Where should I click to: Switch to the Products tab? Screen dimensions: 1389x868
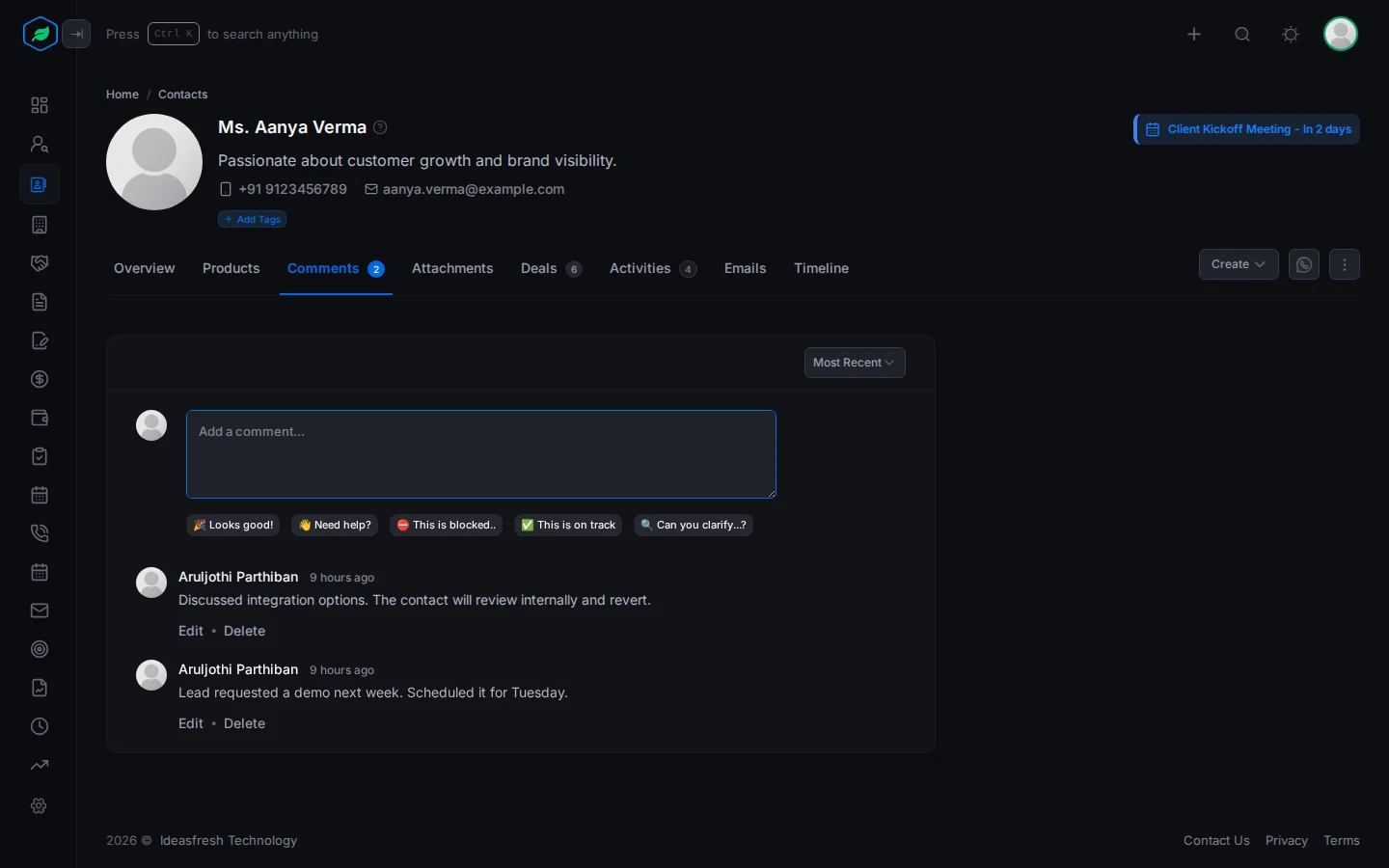[x=231, y=268]
